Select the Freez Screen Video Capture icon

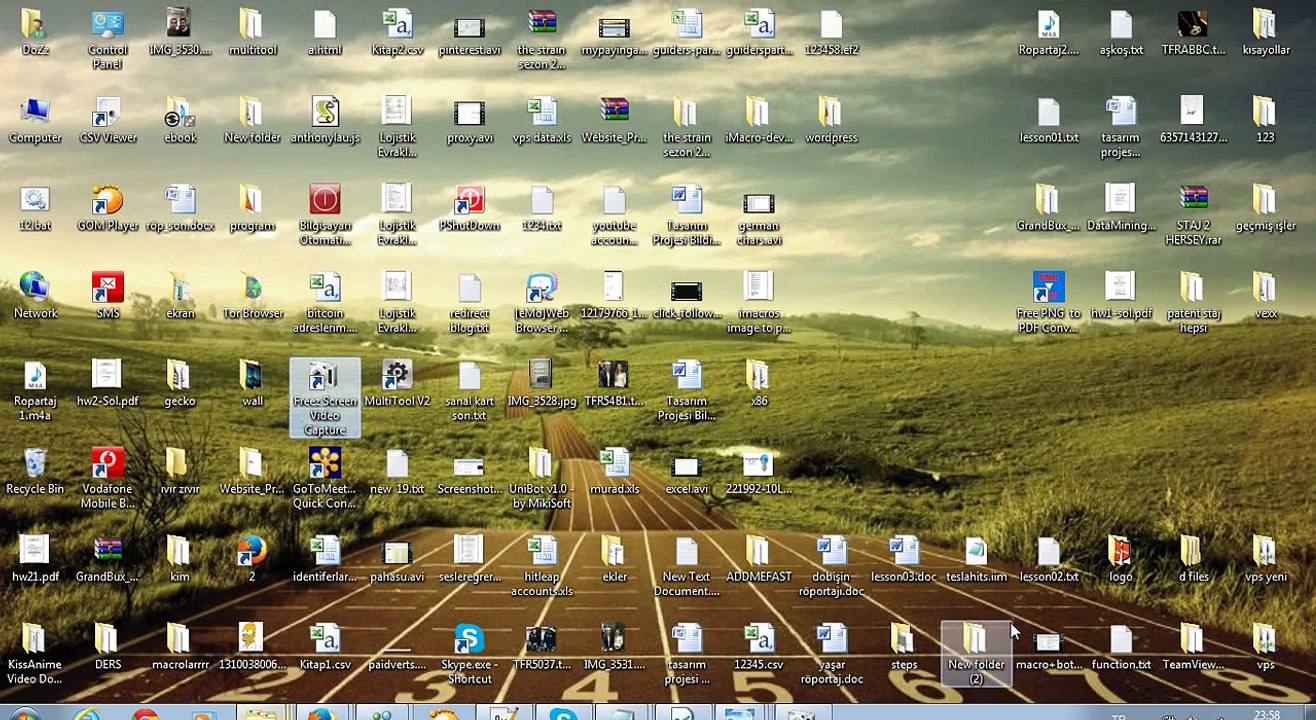tap(325, 379)
